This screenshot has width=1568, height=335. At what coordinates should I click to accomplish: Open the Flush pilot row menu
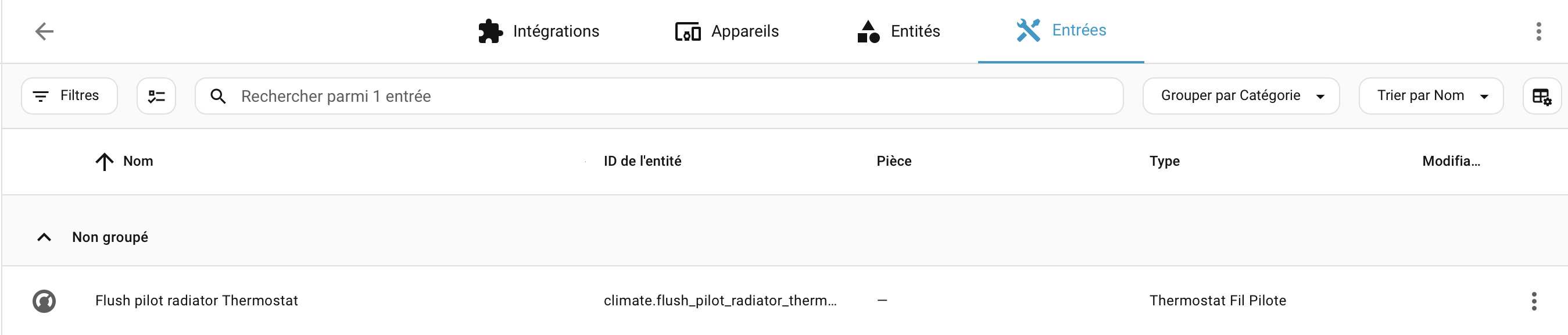pyautogui.click(x=1533, y=301)
